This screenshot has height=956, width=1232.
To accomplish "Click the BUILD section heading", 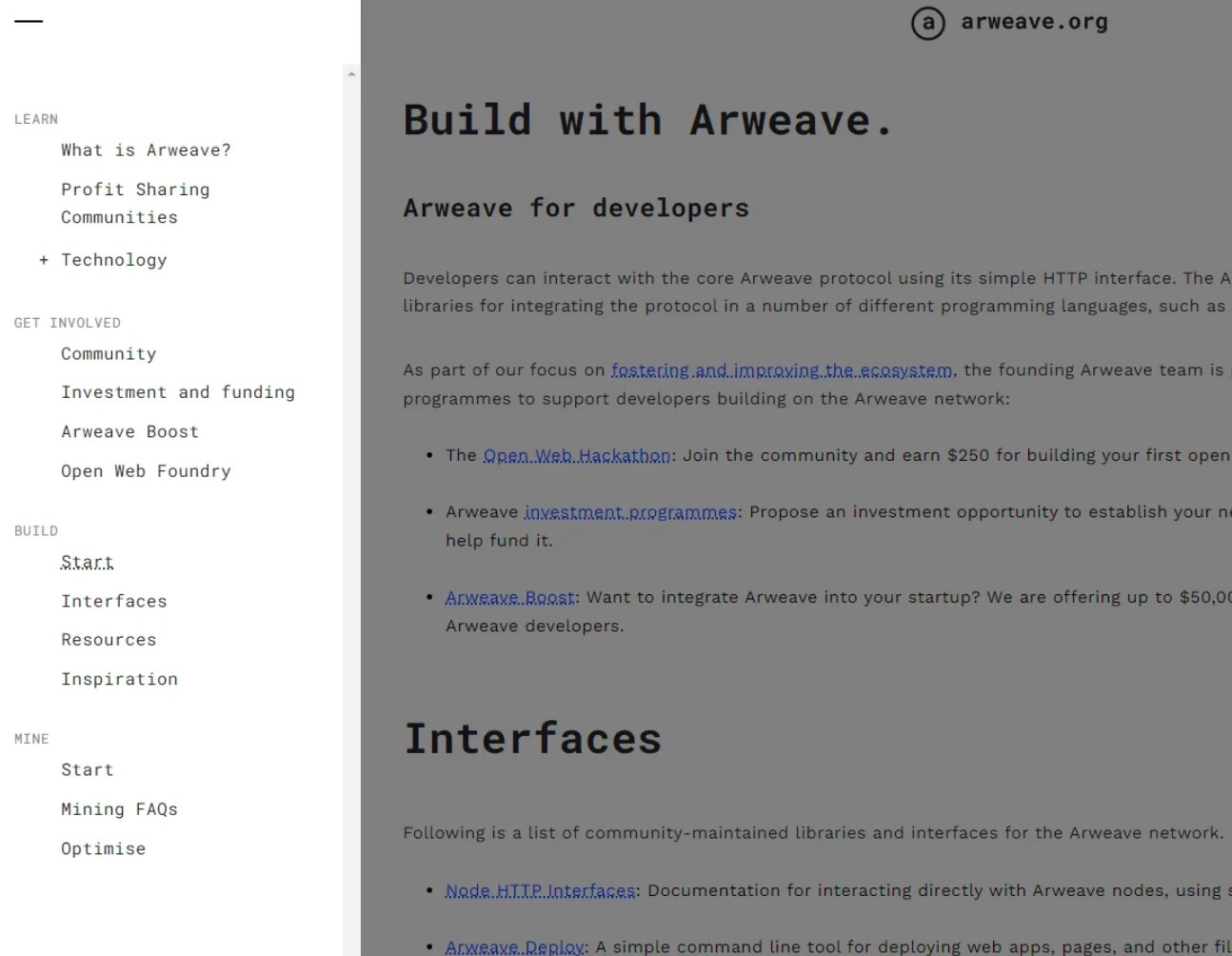I will coord(36,530).
